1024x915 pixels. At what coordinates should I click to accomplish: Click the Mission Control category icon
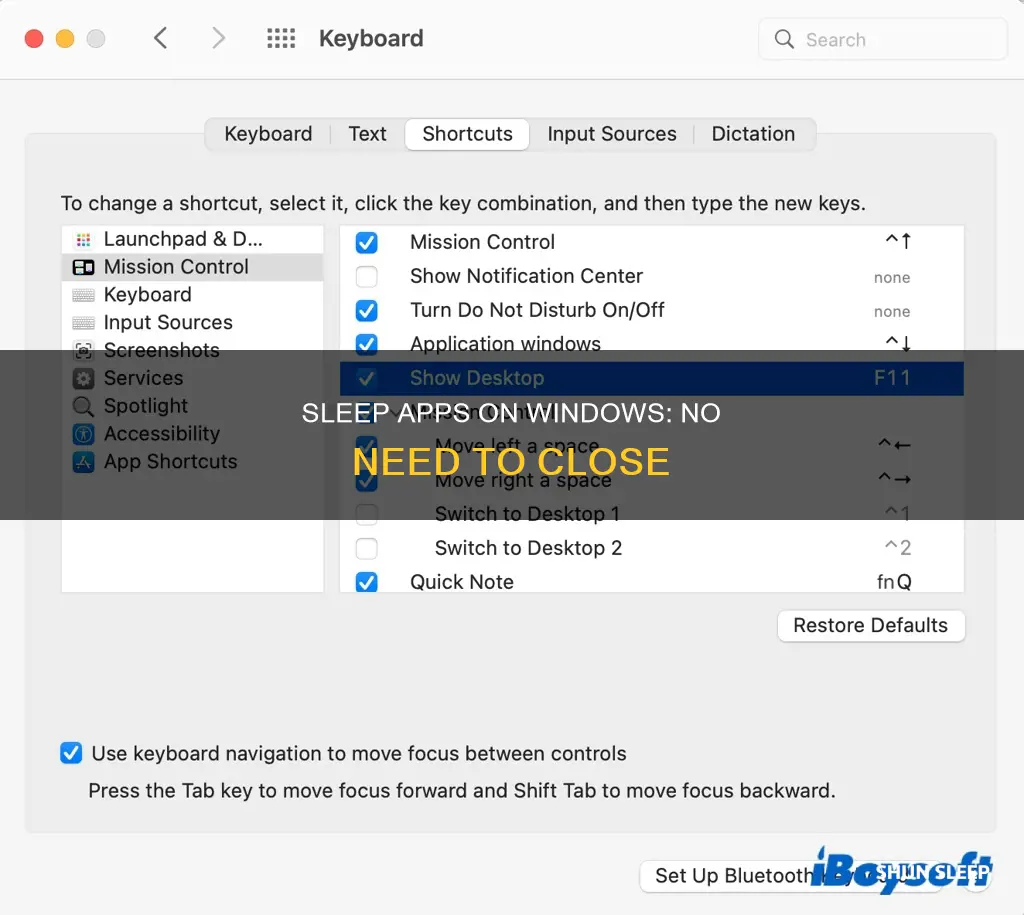click(x=83, y=267)
